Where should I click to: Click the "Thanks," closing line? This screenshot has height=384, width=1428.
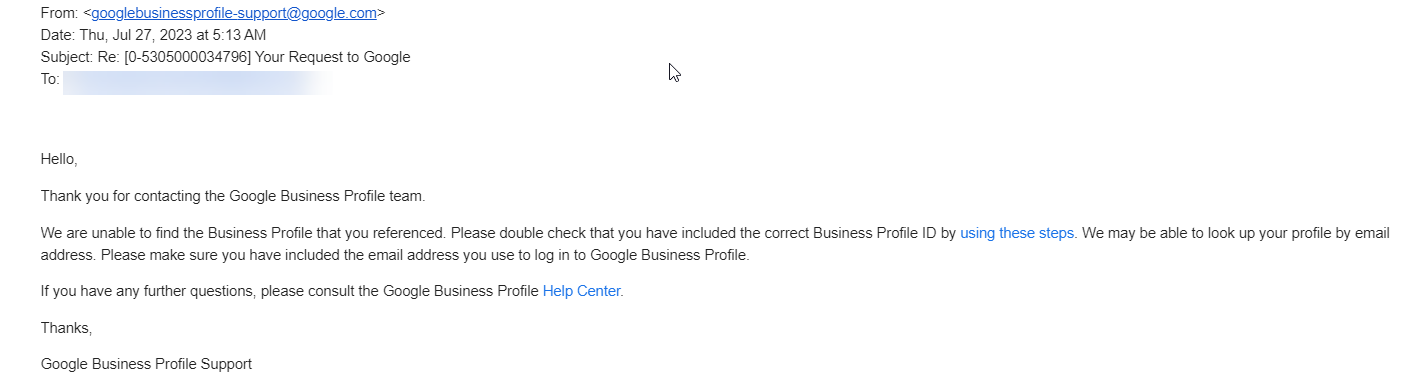66,328
